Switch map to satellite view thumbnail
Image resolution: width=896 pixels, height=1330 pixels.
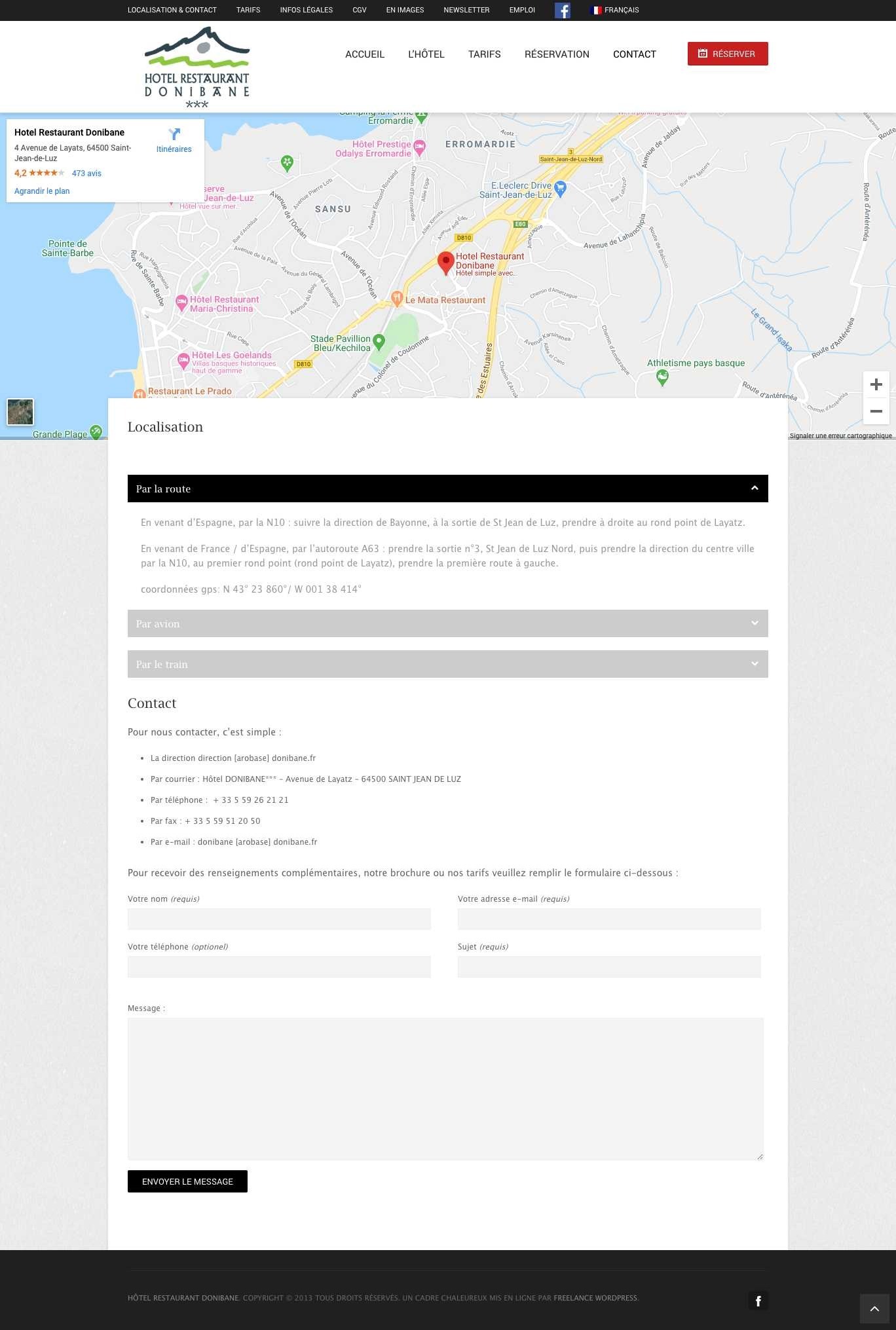20,412
